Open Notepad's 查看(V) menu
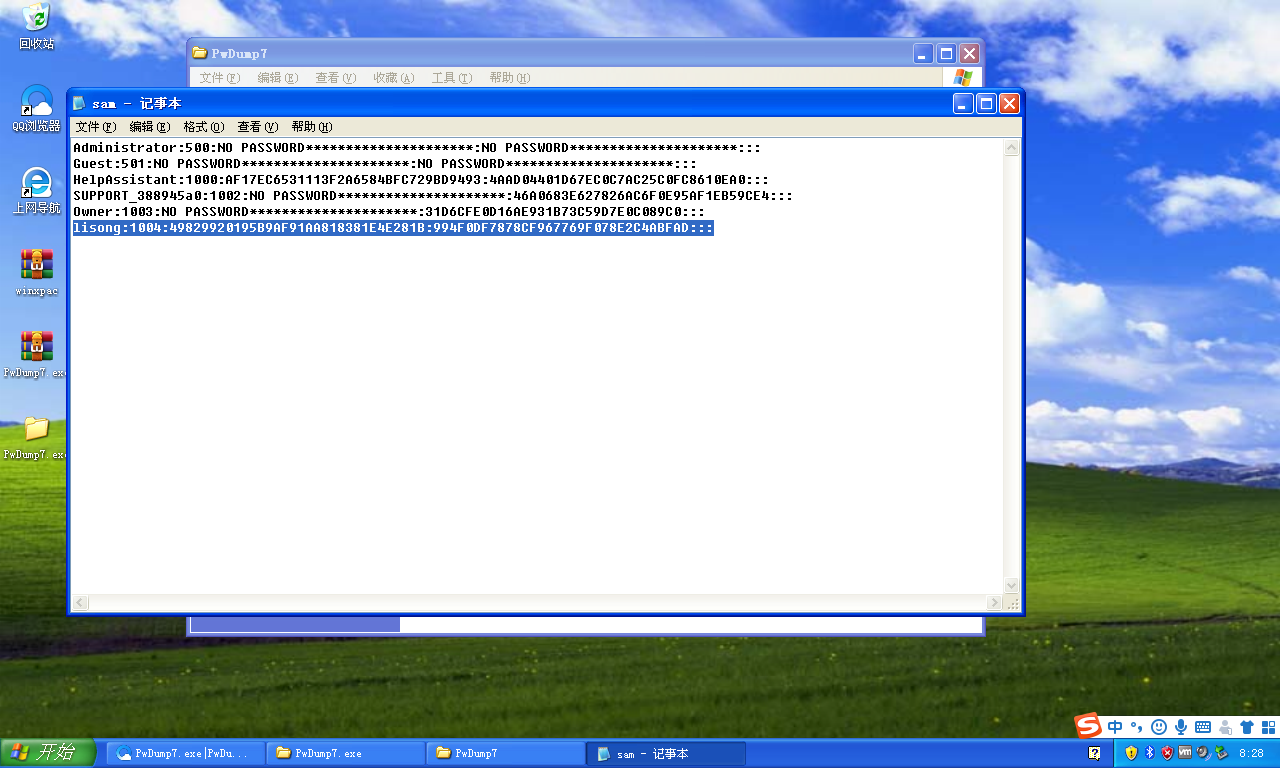 [258, 127]
